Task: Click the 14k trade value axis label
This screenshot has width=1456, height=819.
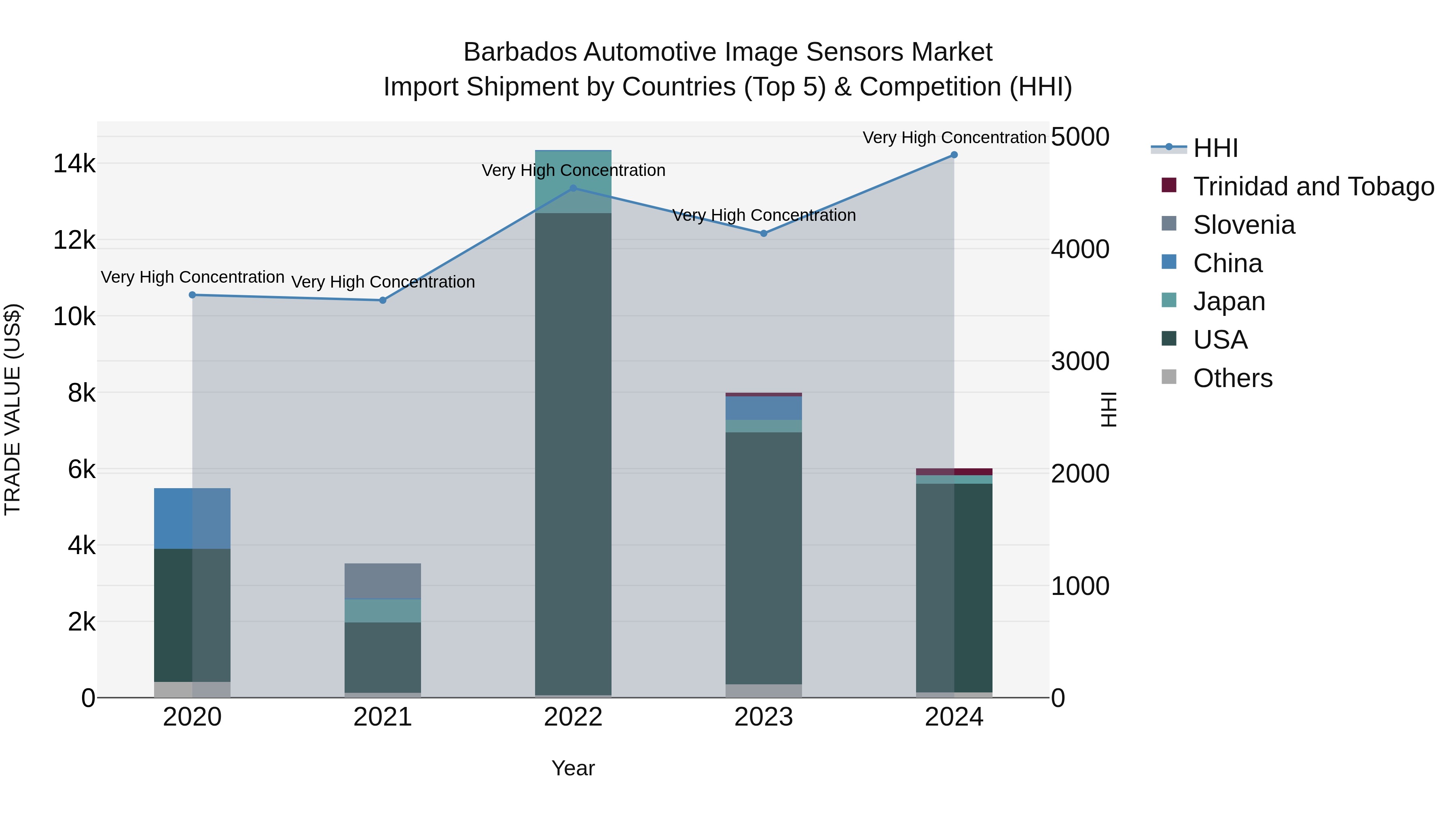Action: click(x=74, y=163)
